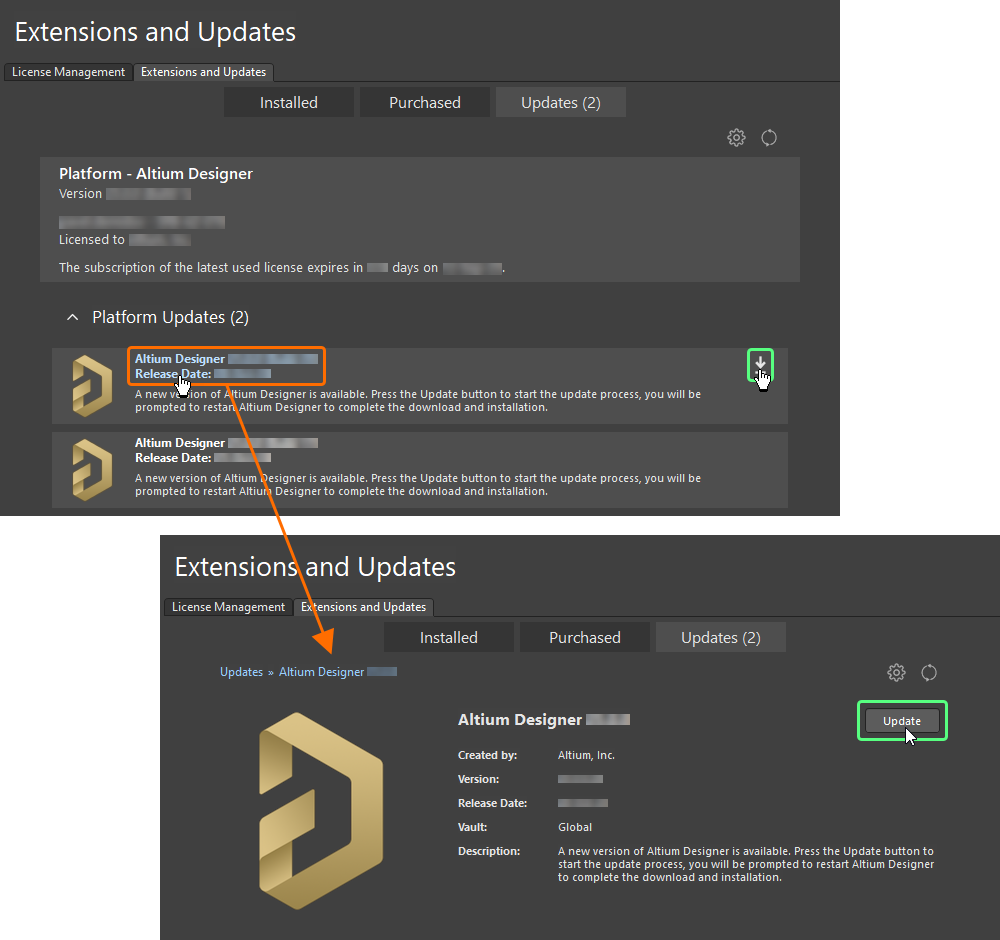
Task: Open Installed tab in upper window
Action: (289, 103)
